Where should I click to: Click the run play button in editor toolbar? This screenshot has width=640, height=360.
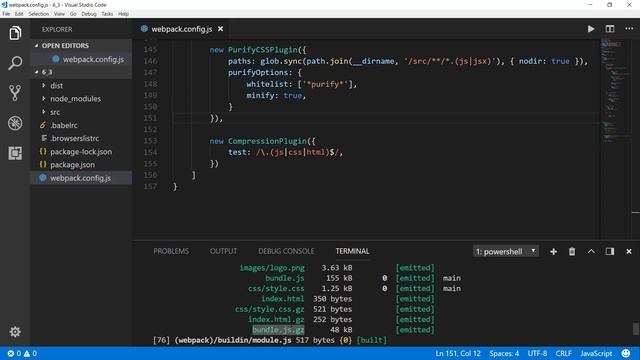pos(591,29)
